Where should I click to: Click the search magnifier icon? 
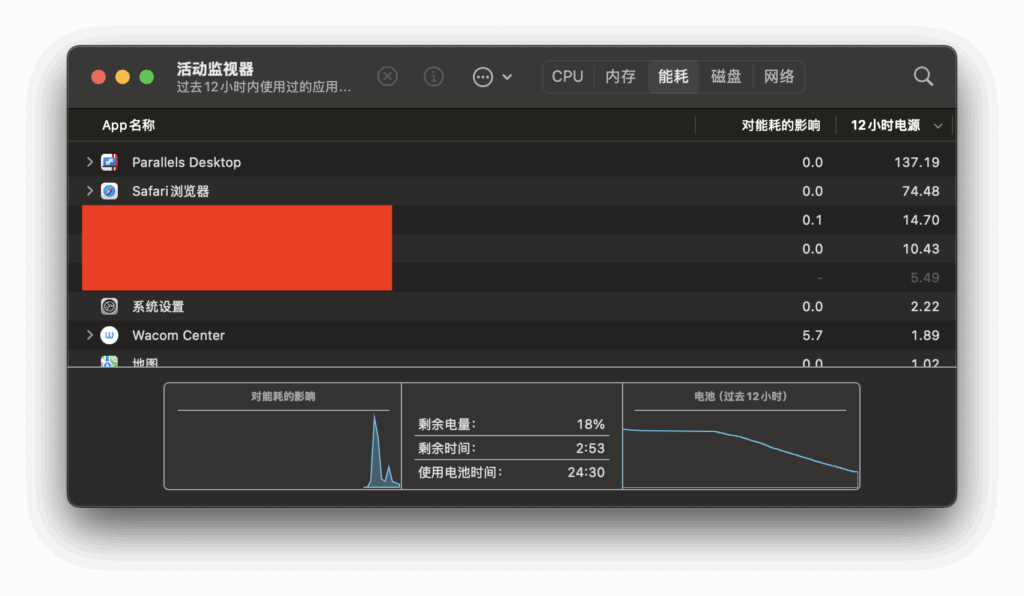pyautogui.click(x=923, y=77)
